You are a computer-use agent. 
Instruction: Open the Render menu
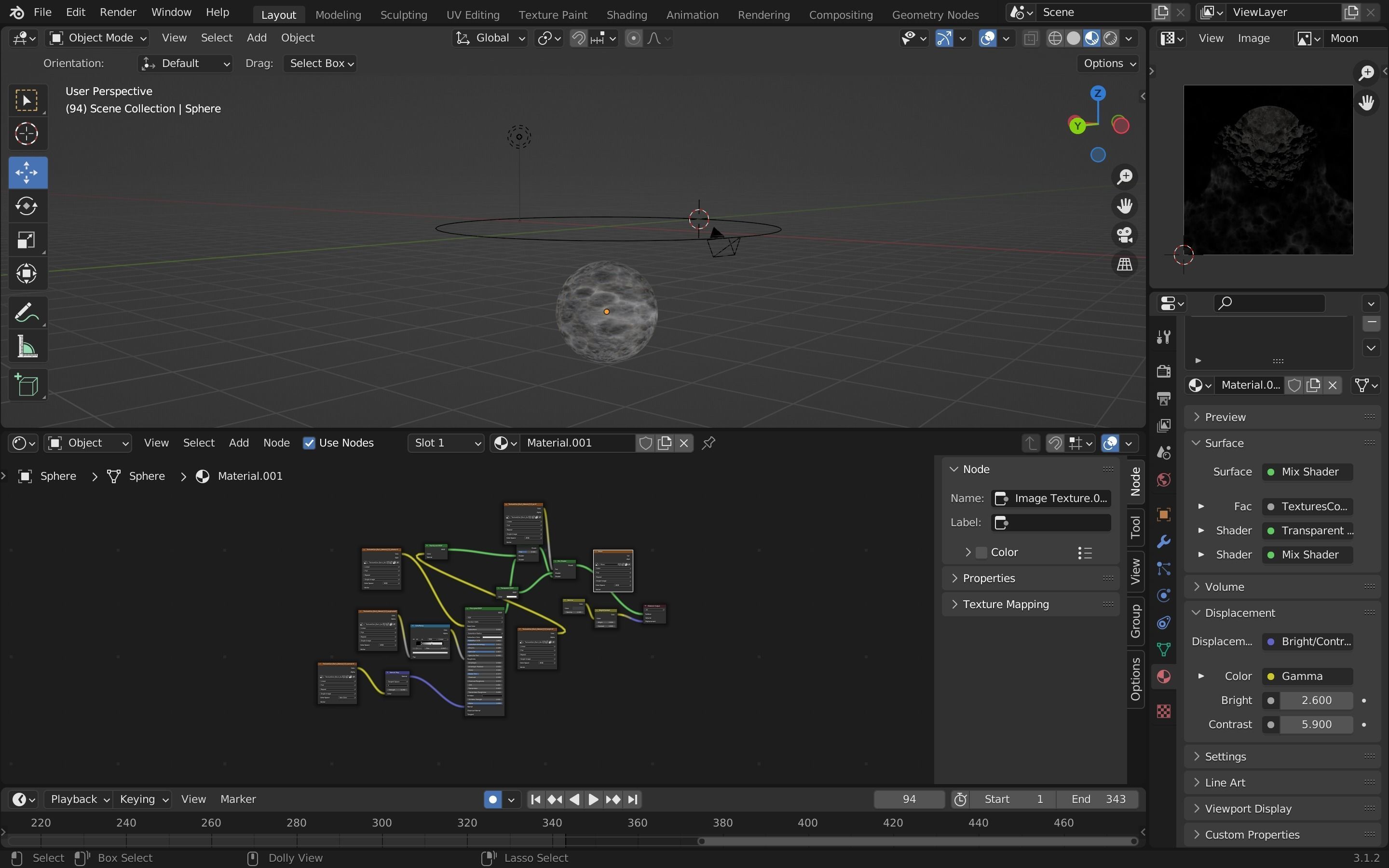[118, 12]
